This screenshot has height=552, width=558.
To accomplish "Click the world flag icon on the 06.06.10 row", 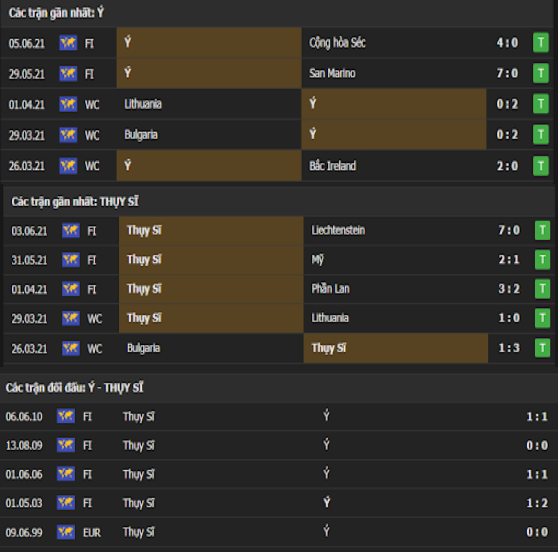I will pyautogui.click(x=66, y=416).
